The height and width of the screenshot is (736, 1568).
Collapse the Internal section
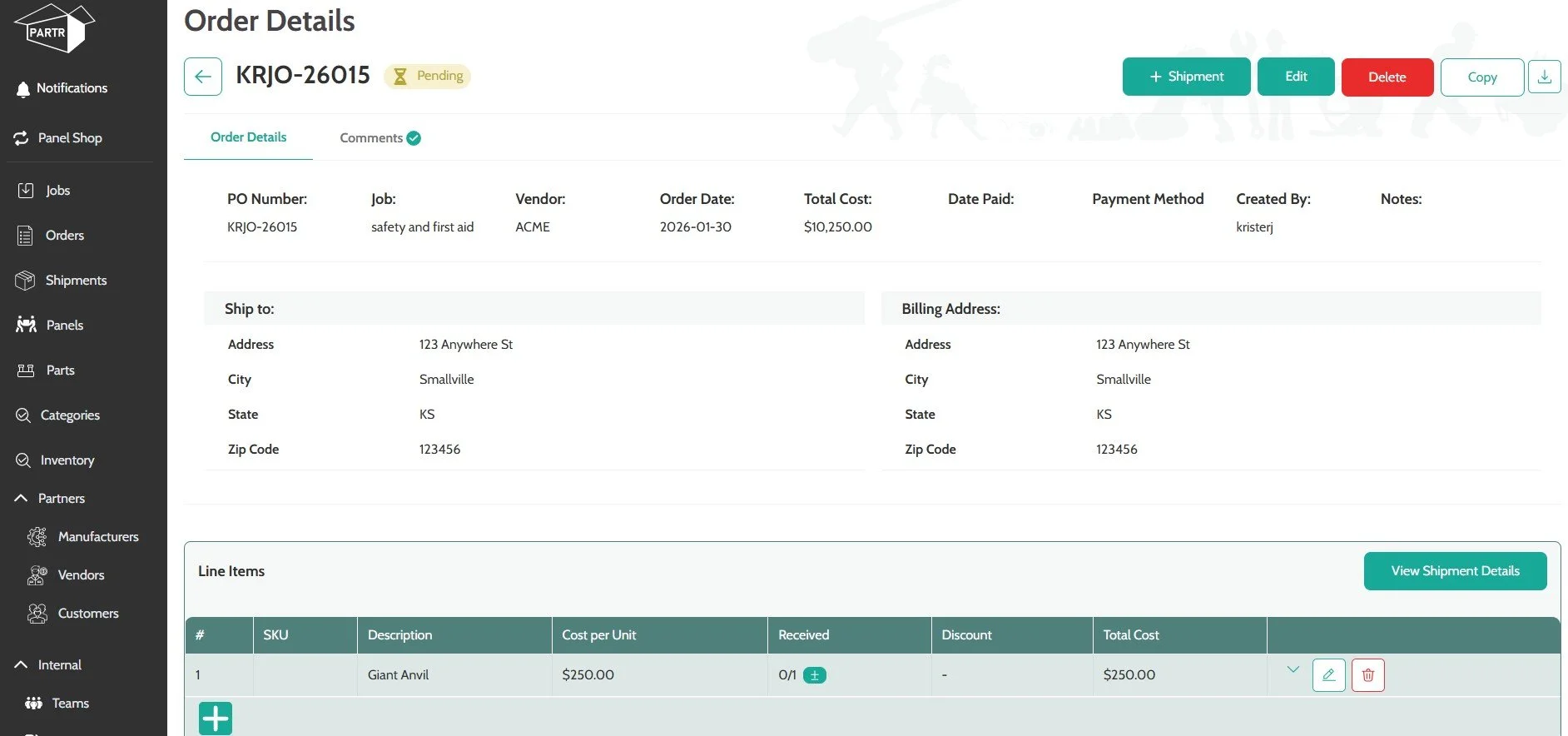coord(22,664)
